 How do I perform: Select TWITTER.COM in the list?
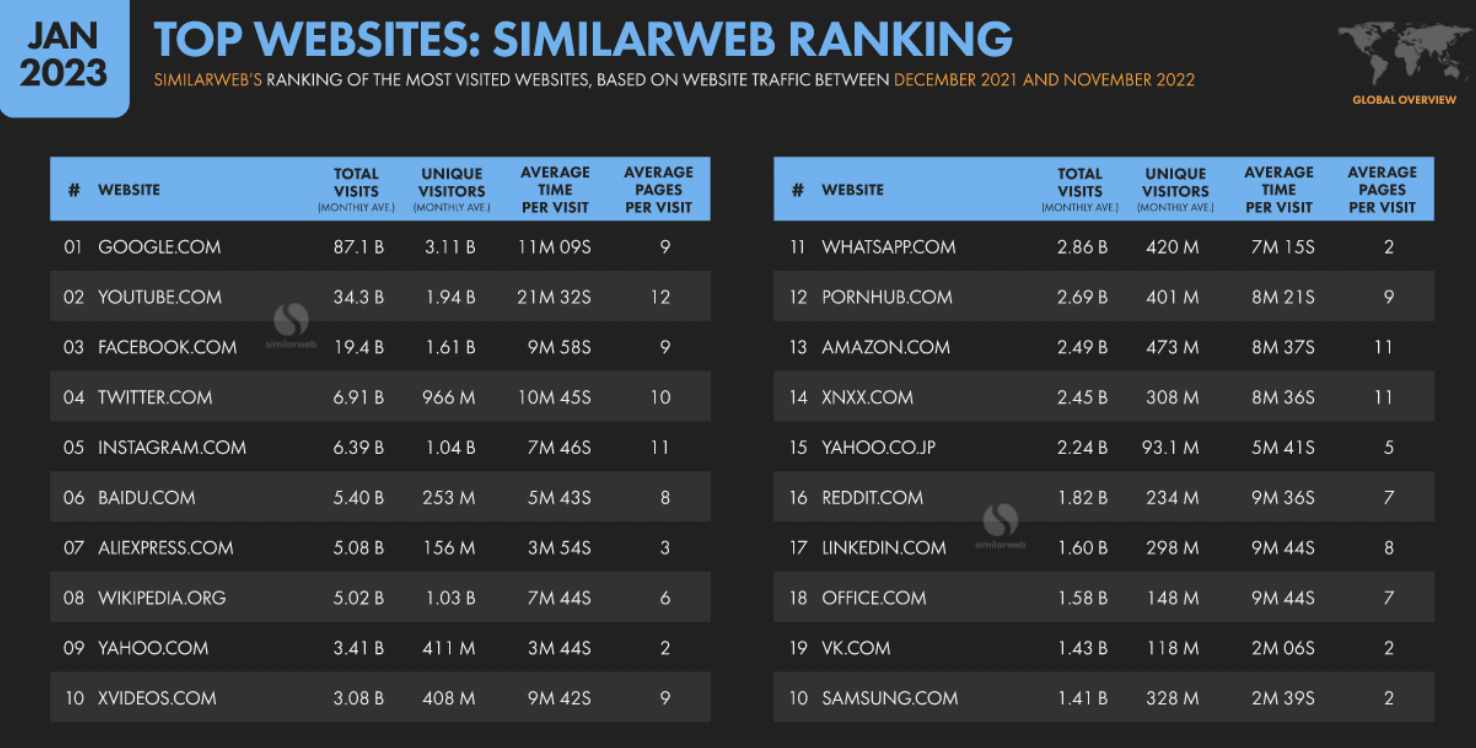[155, 397]
